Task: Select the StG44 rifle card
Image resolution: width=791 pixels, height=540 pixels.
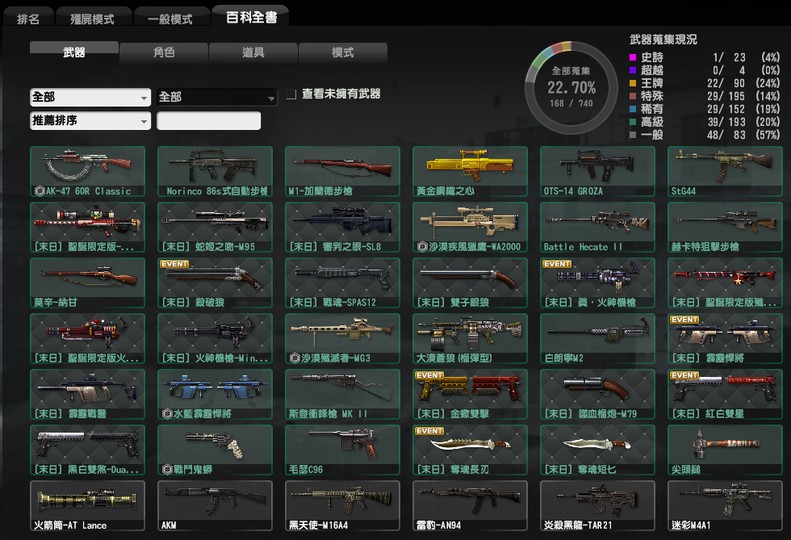Action: click(x=725, y=172)
